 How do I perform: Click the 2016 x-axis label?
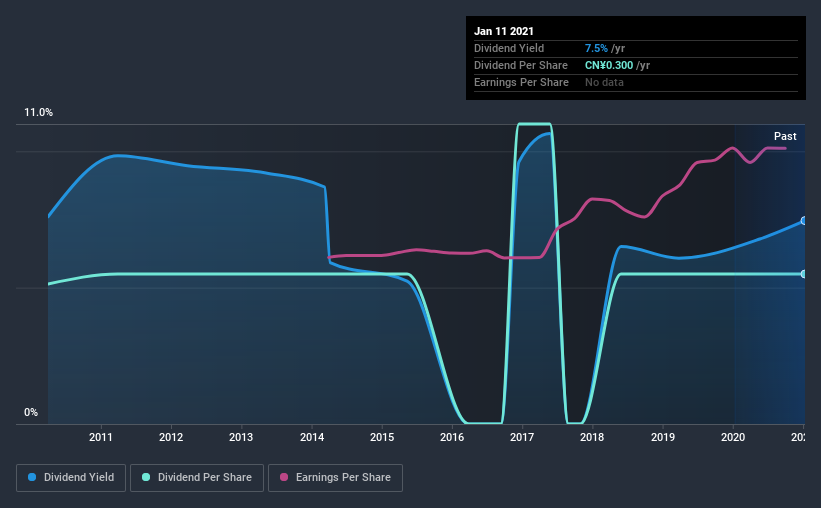pos(452,437)
